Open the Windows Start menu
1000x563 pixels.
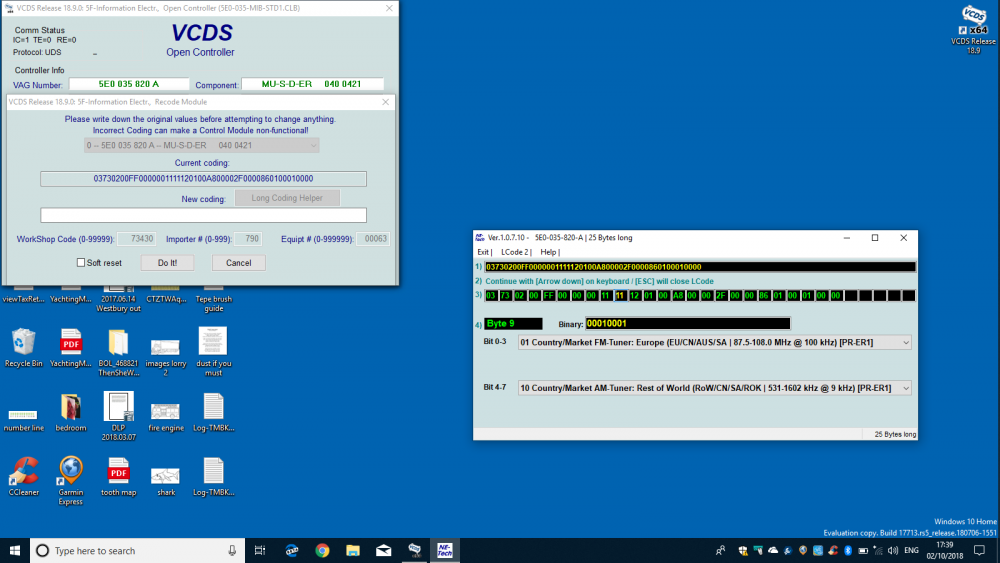[x=15, y=550]
